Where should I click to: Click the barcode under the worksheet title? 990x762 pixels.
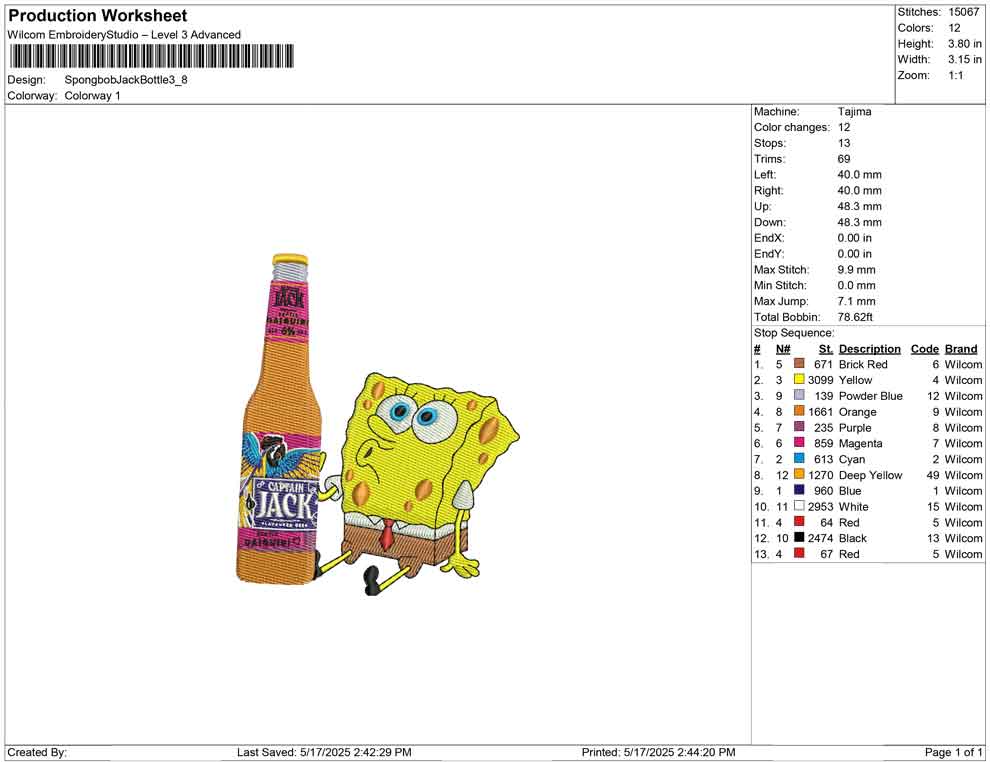click(x=152, y=57)
